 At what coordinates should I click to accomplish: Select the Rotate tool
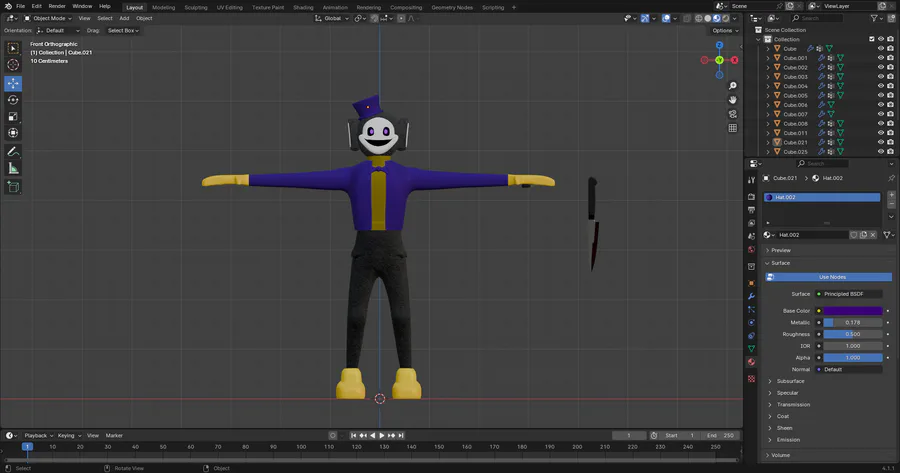[13, 100]
